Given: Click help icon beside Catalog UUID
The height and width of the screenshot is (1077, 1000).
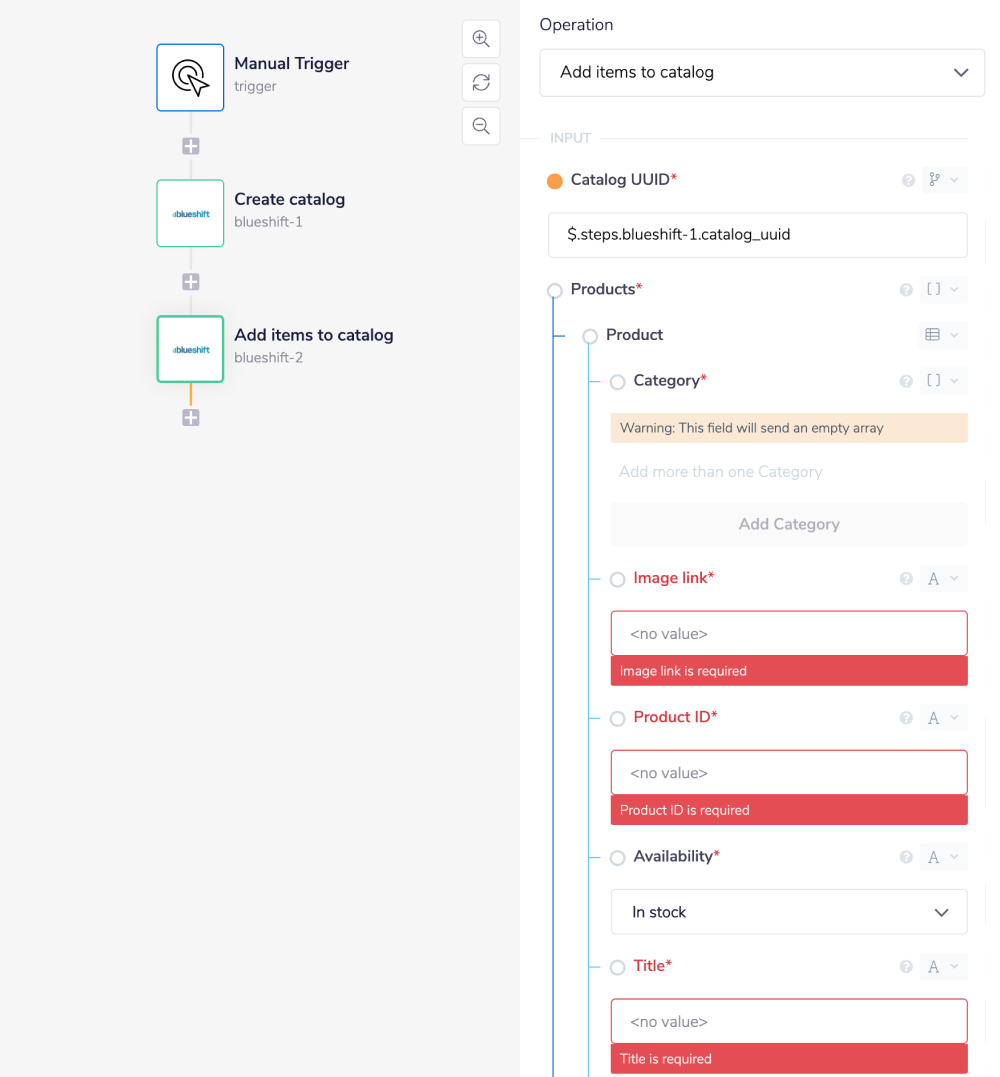Looking at the screenshot, I should tap(908, 181).
